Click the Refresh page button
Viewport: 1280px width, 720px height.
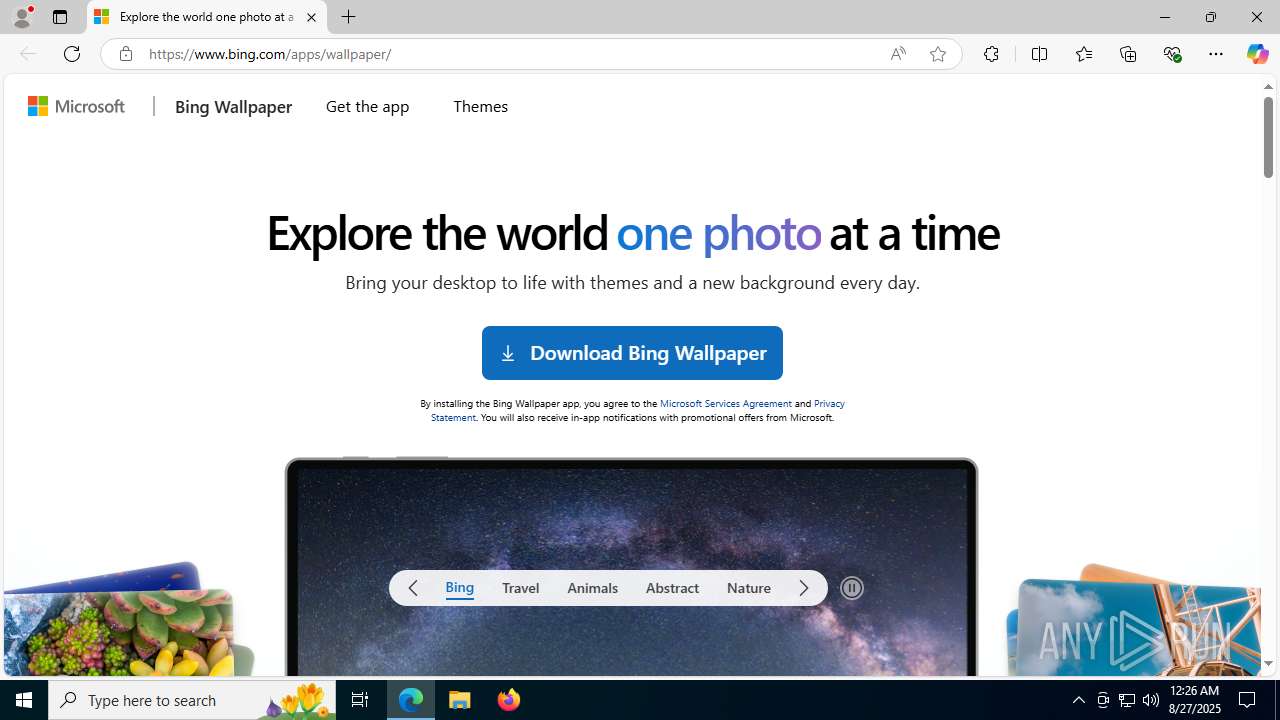[72, 54]
